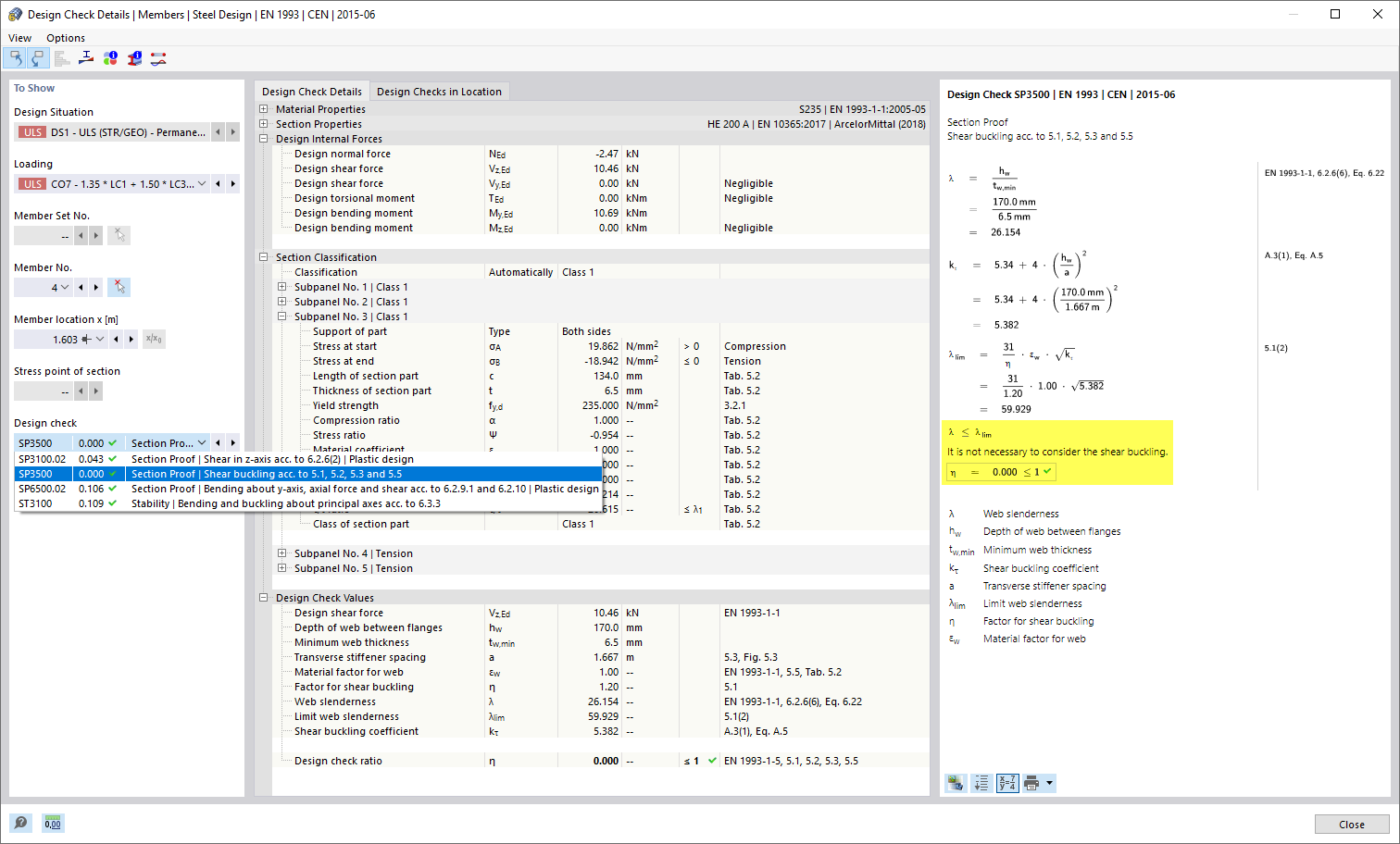Select the Shear buckling coefficient row

click(601, 731)
